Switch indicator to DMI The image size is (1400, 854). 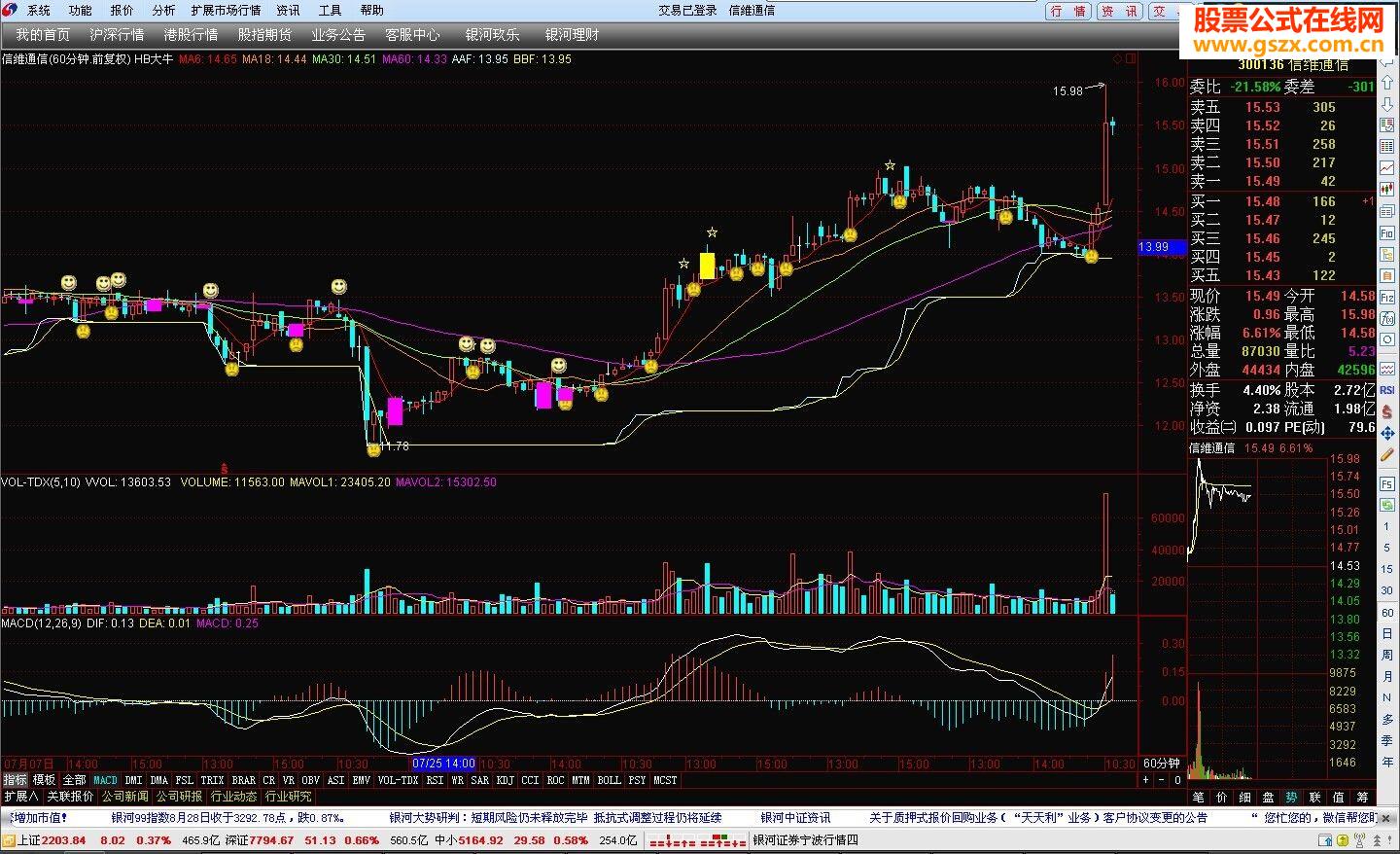click(133, 780)
